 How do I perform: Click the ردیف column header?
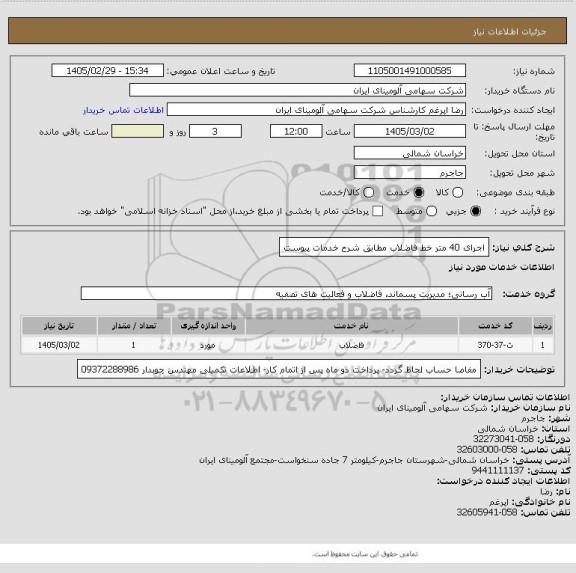point(543,326)
